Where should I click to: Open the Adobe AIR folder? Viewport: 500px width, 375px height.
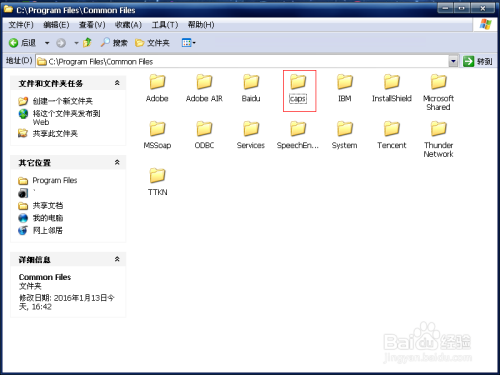(204, 88)
